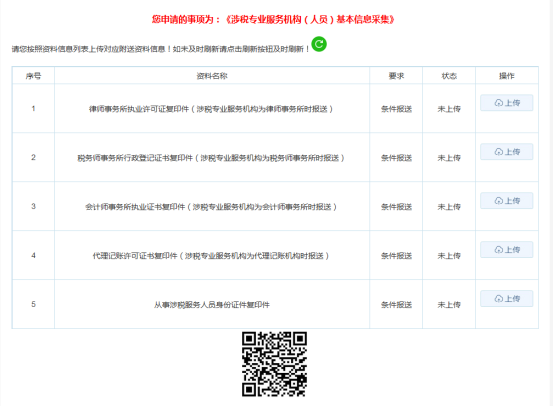The image size is (554, 406).
Task: Click the upload instruction text 请您按照资料信息列表
Action: (x=160, y=49)
